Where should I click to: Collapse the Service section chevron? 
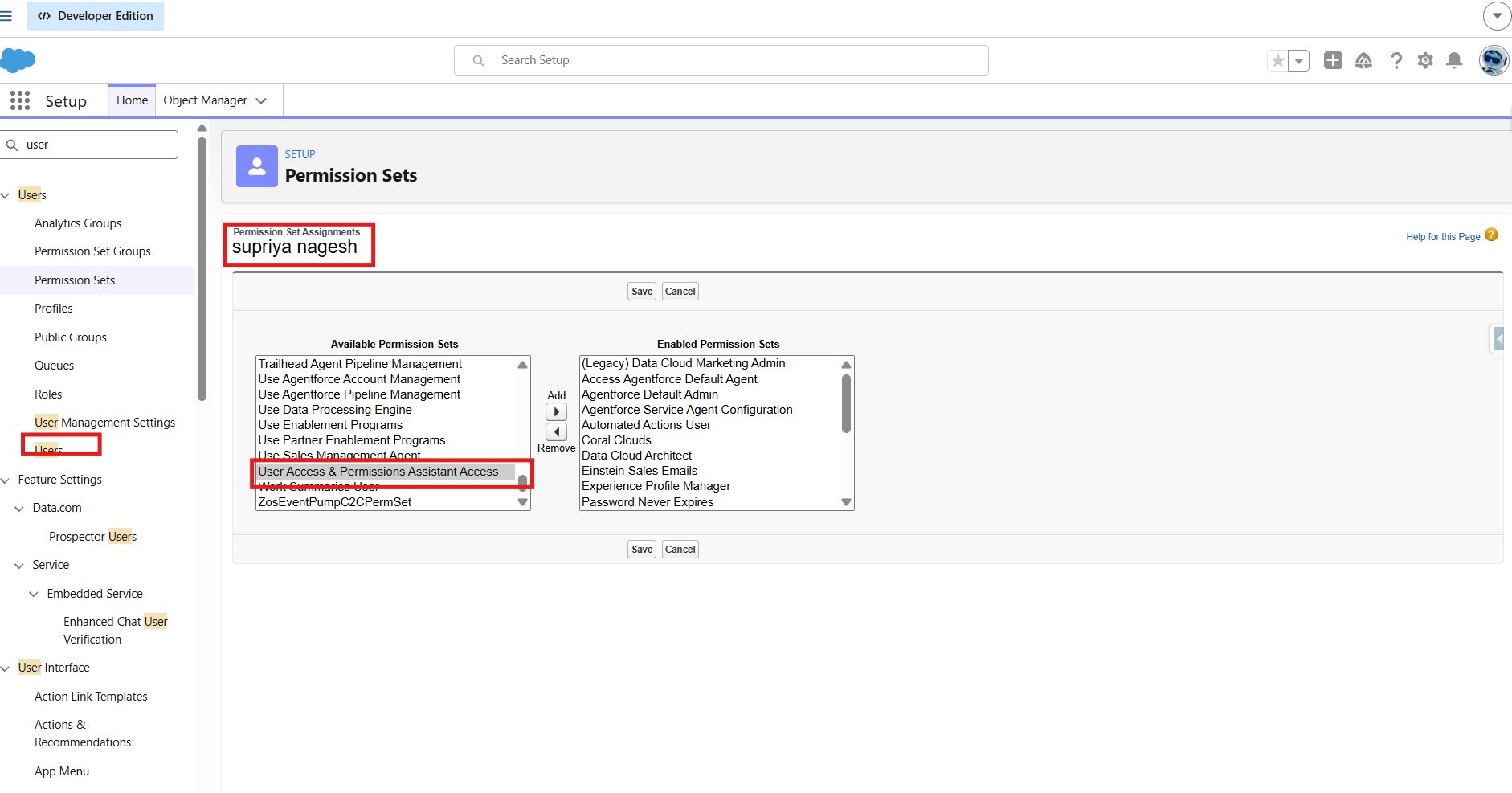coord(19,566)
